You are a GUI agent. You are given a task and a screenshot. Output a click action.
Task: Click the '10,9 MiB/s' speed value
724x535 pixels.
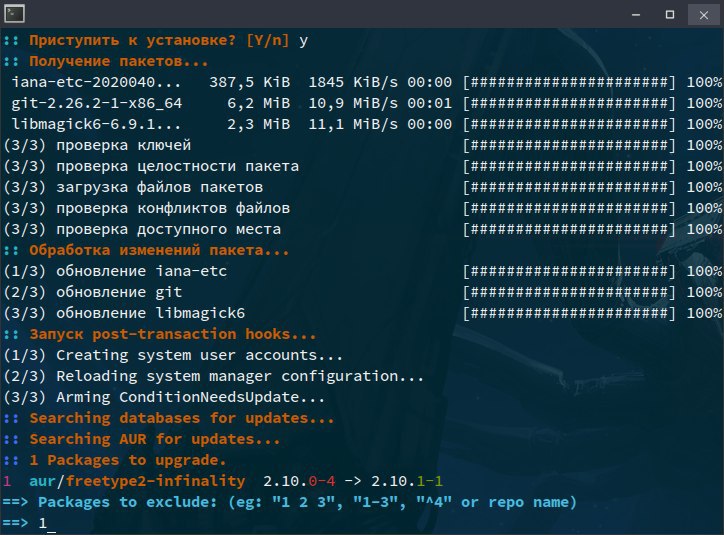(353, 103)
